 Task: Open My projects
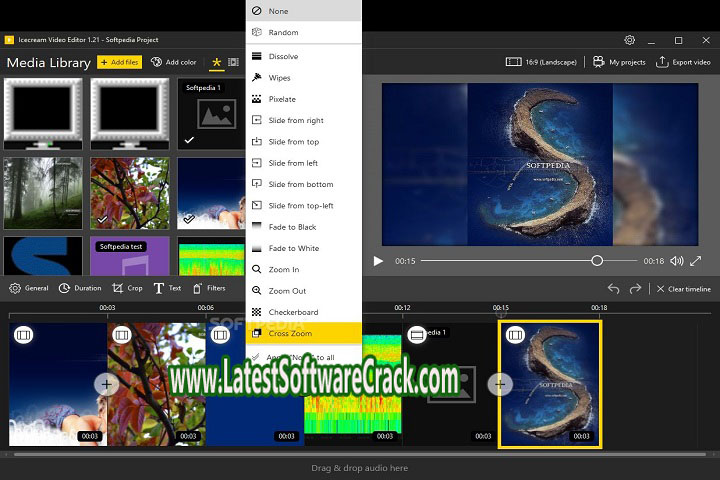point(619,62)
